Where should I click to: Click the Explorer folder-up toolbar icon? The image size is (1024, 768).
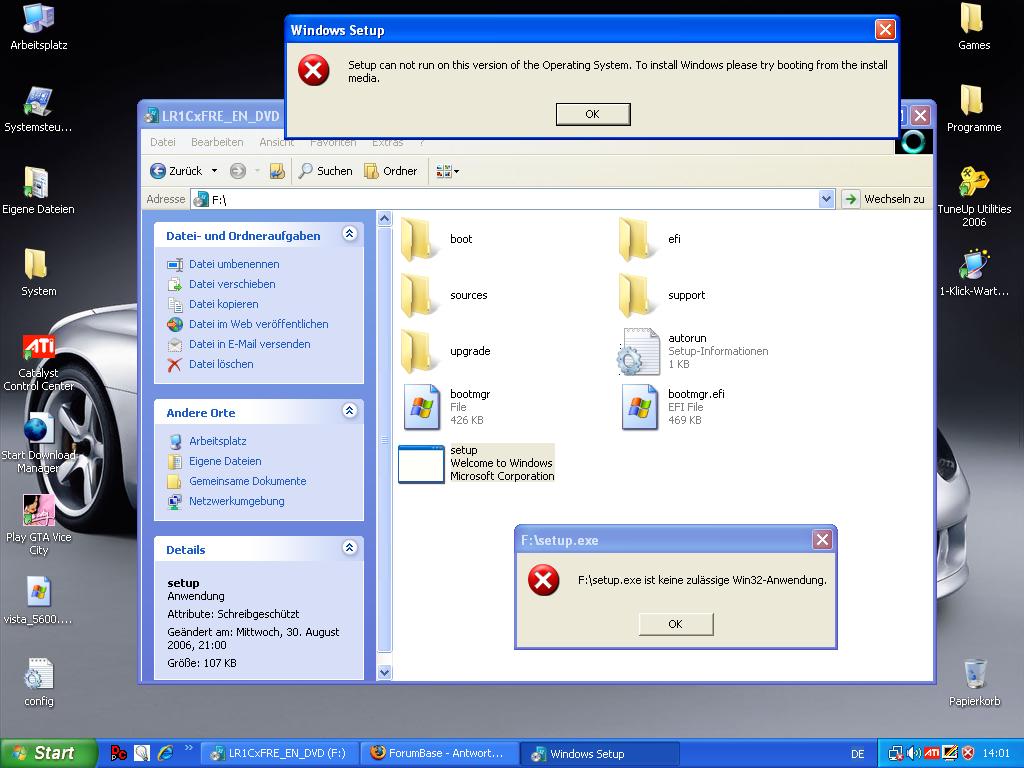pos(277,171)
